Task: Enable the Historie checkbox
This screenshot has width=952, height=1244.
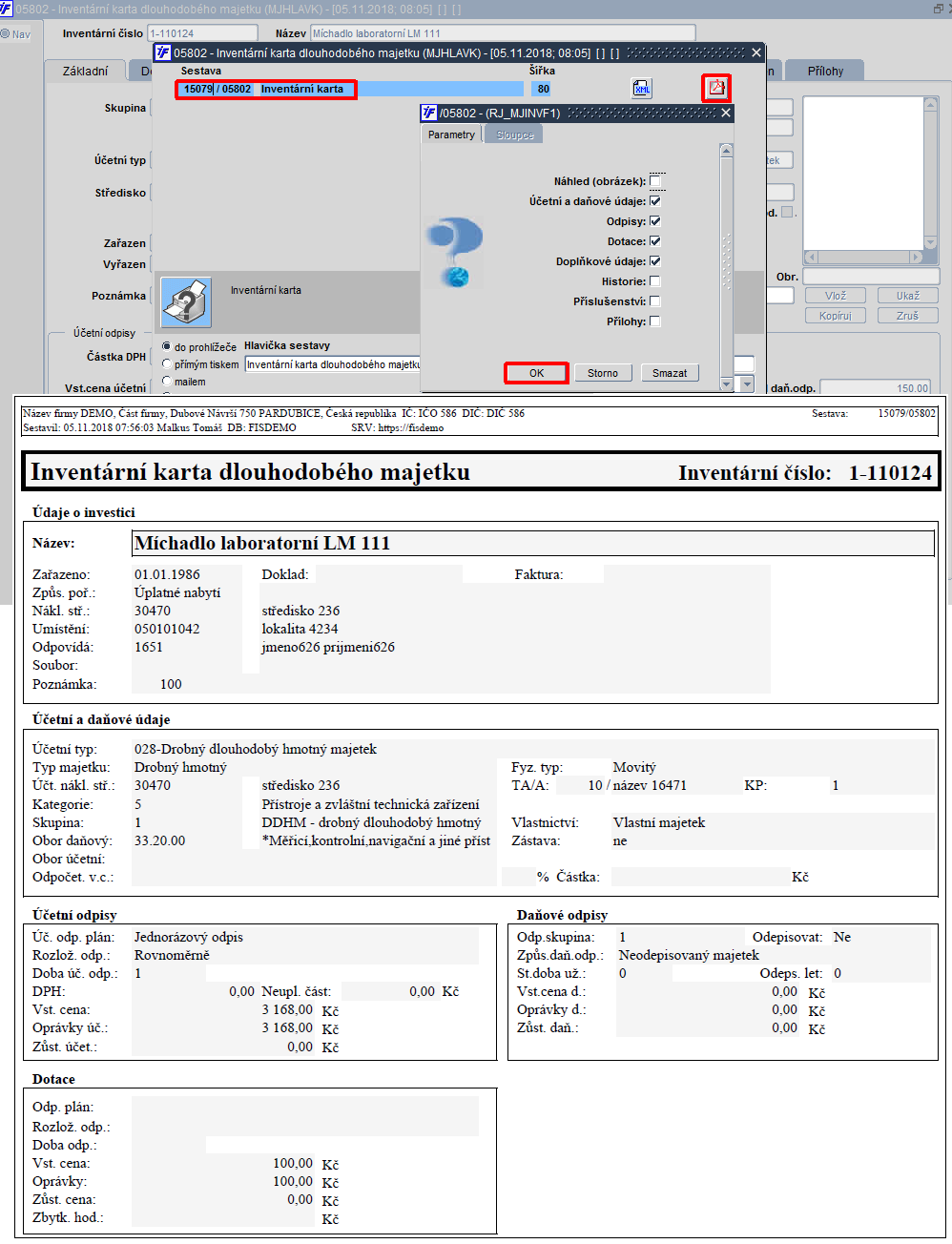Action: coord(655,281)
